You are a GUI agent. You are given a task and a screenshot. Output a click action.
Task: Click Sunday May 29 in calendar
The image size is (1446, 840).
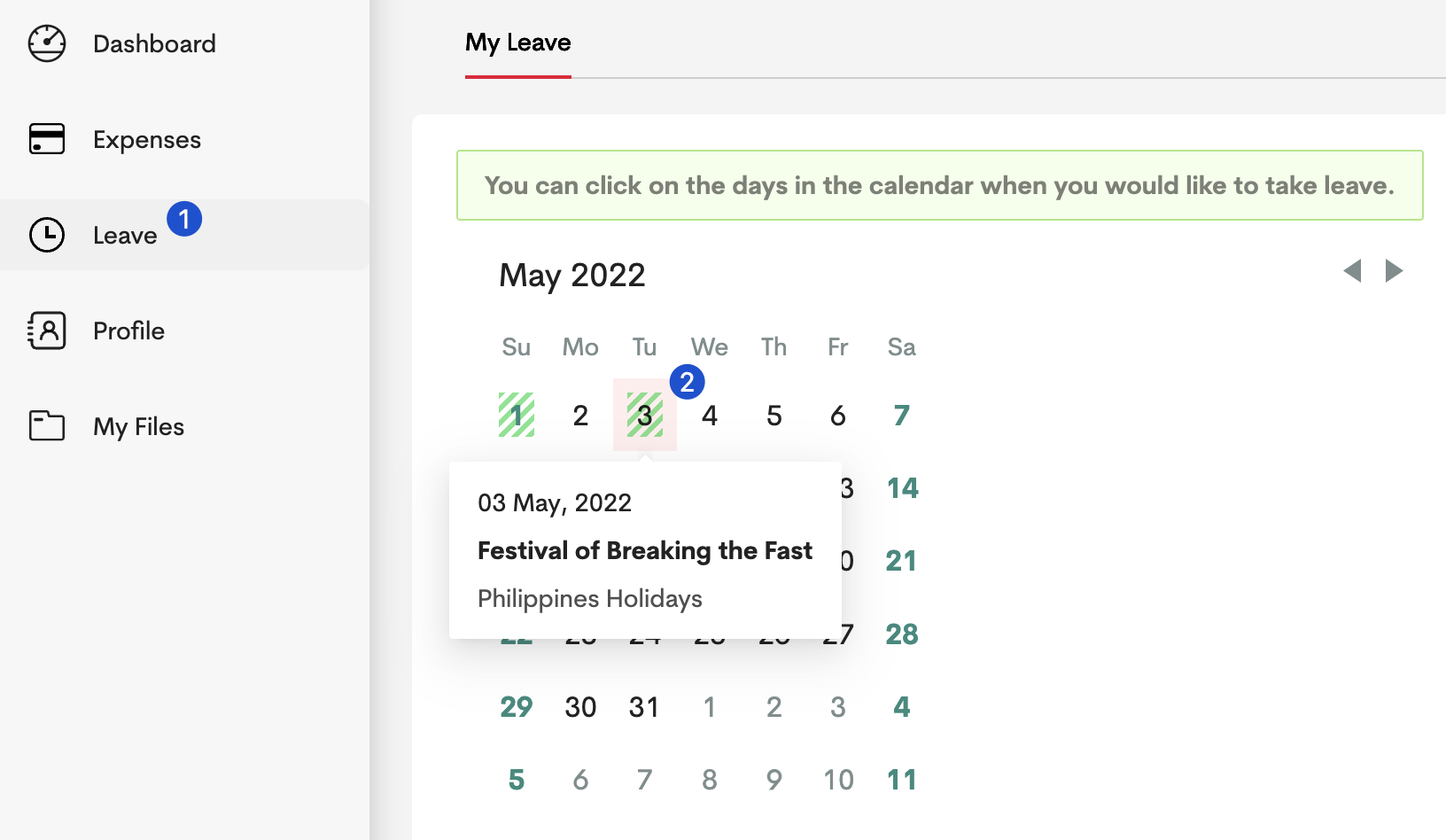[x=517, y=706]
